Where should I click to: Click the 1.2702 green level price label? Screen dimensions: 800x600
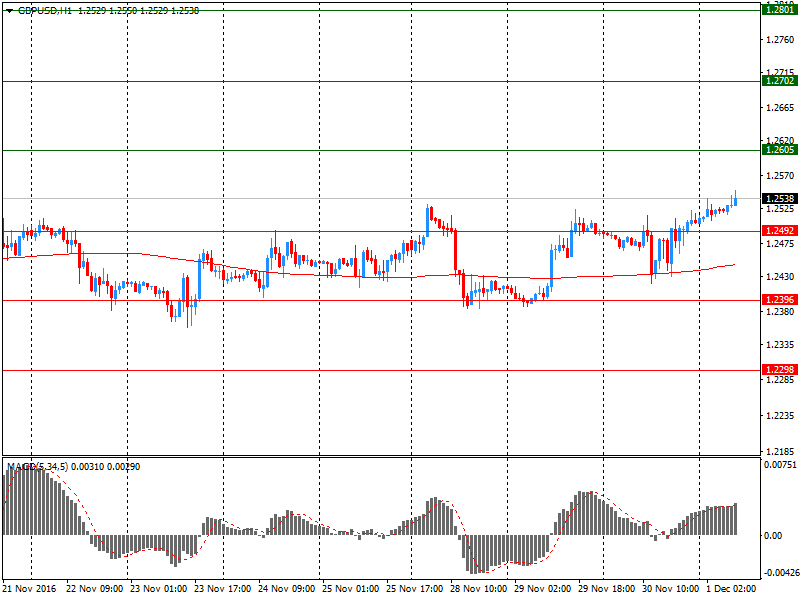[780, 81]
